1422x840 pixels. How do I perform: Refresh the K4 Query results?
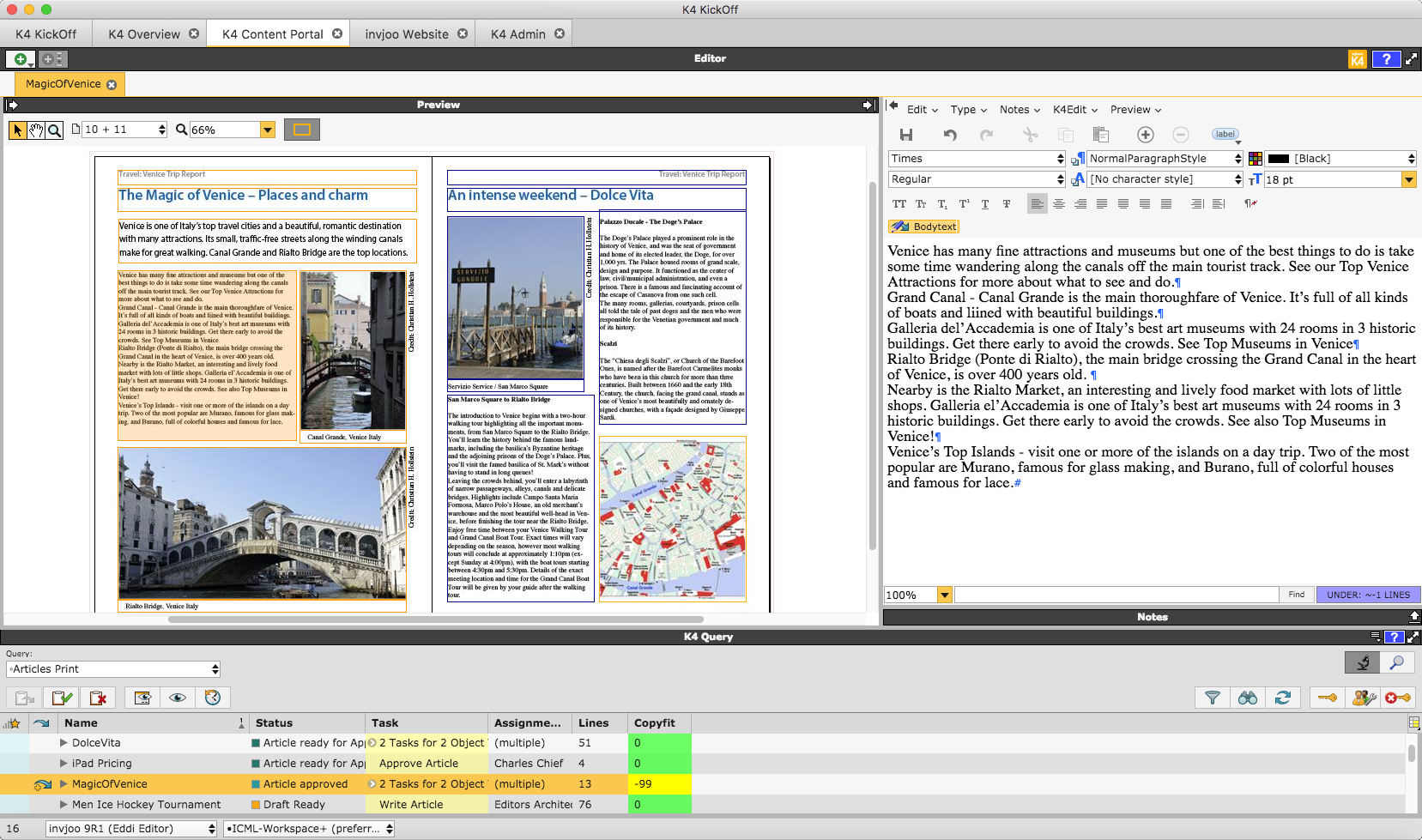(1282, 698)
